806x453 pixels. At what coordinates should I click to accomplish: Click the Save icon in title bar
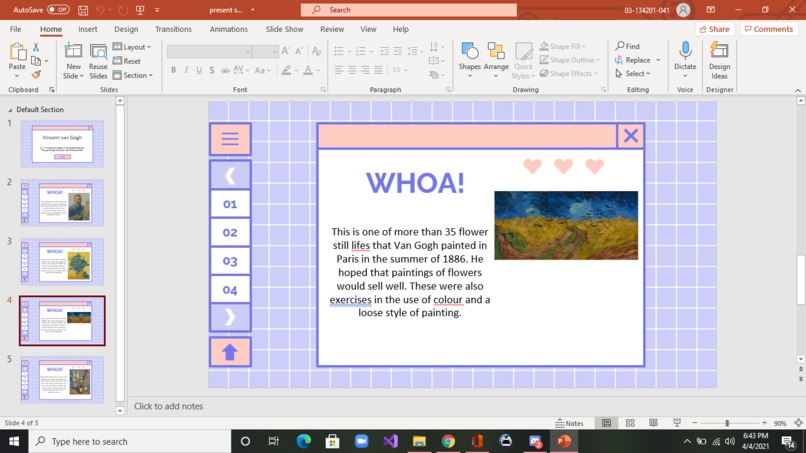click(83, 10)
